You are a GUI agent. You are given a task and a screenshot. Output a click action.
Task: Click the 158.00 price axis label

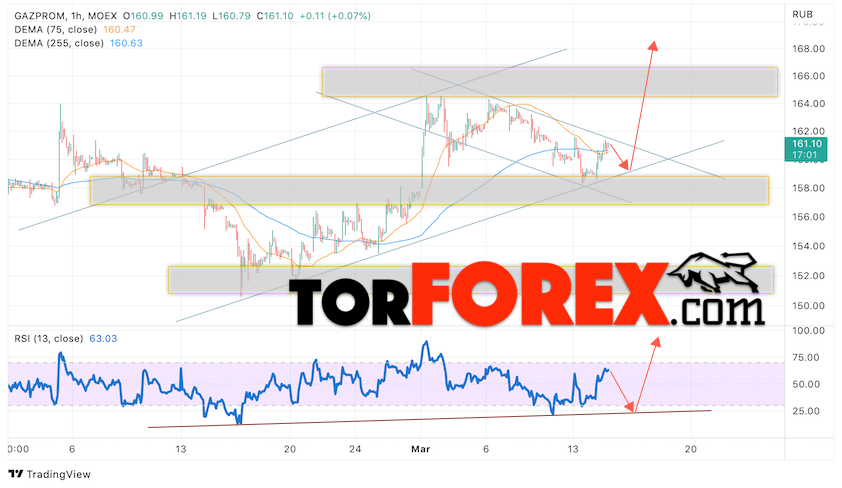pos(808,188)
